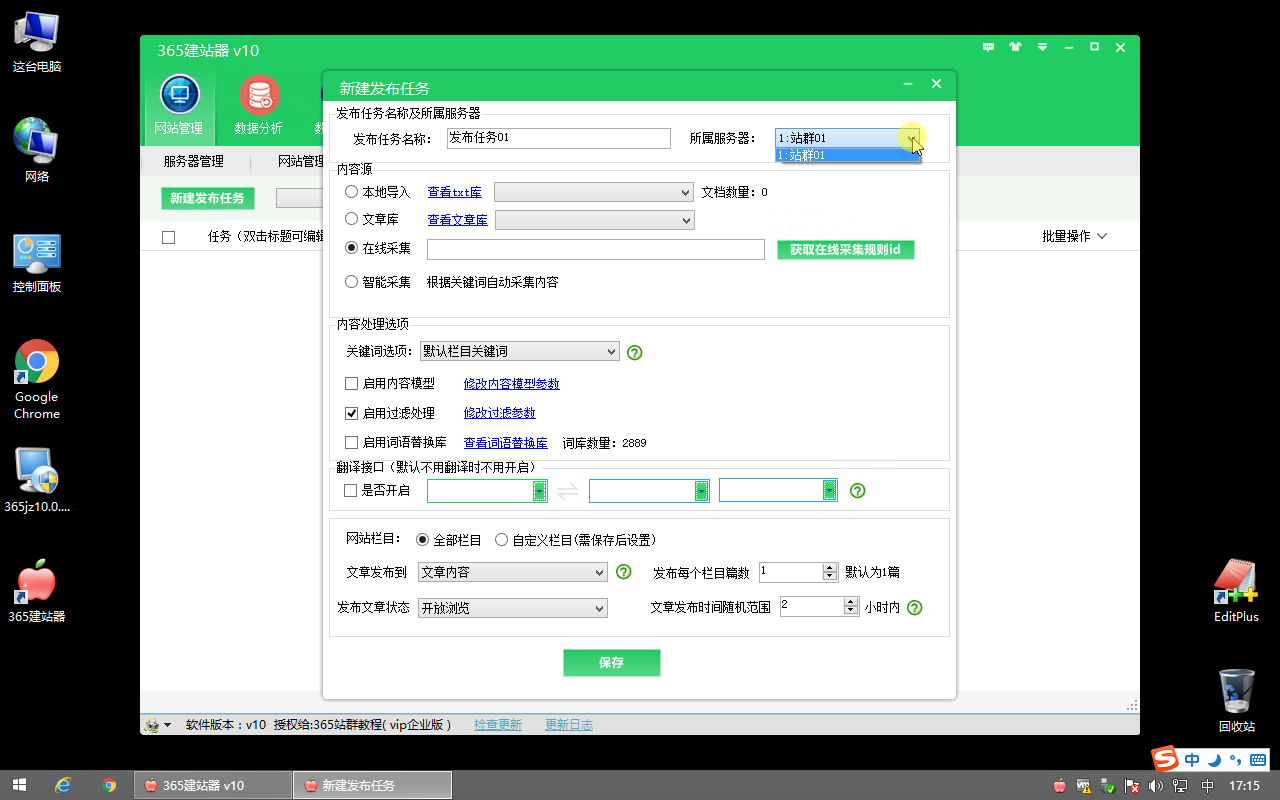Click 检查更新 in status bar

pos(498,725)
